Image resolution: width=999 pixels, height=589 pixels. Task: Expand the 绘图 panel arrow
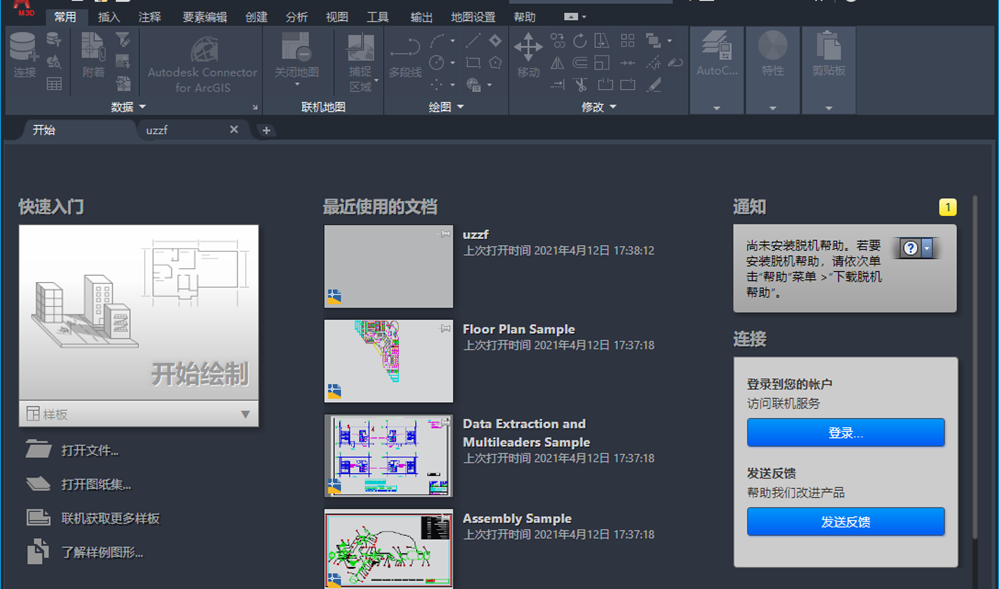(x=460, y=106)
